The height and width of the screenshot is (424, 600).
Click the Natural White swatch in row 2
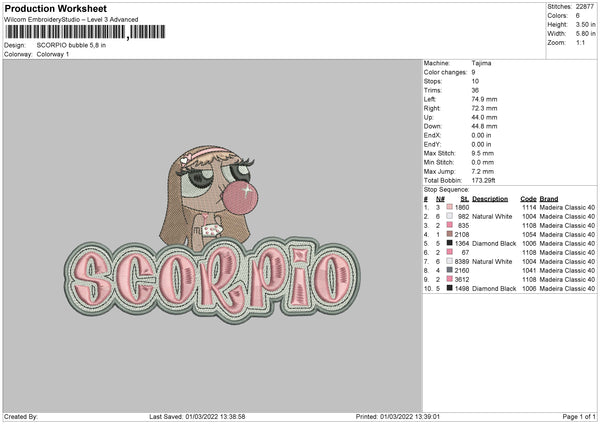pyautogui.click(x=450, y=216)
